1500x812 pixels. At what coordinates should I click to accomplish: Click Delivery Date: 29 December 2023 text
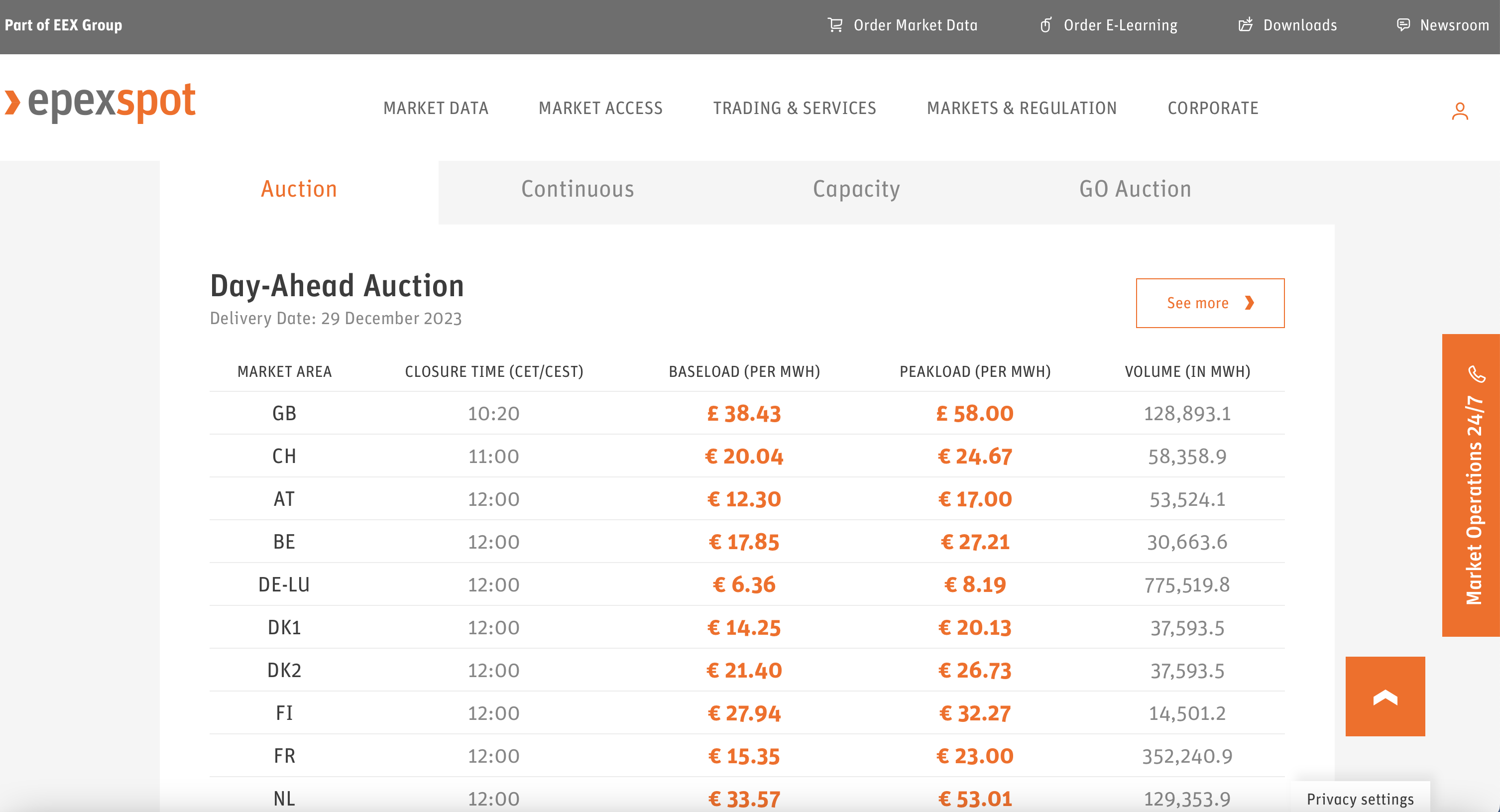pyautogui.click(x=336, y=319)
